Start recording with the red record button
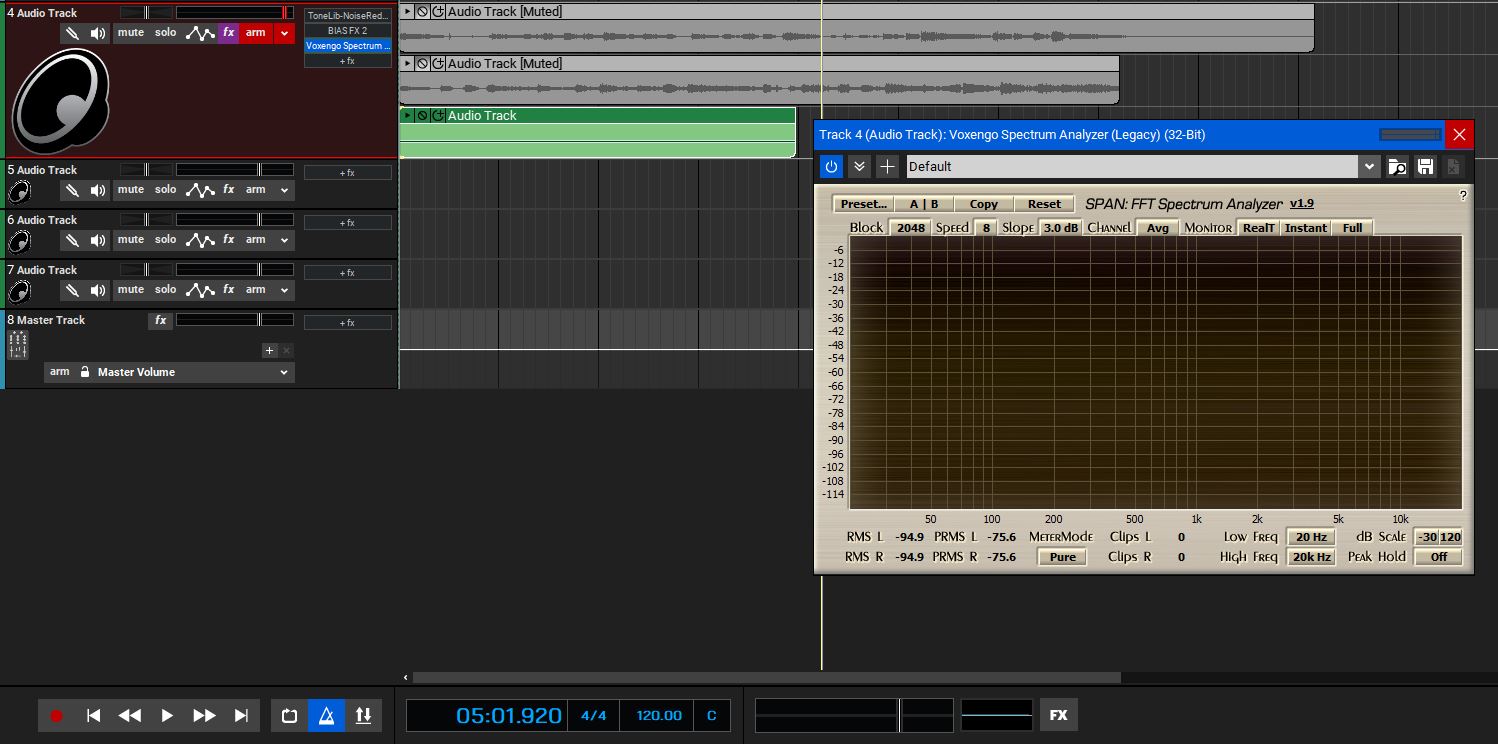The height and width of the screenshot is (744, 1498). coord(57,715)
